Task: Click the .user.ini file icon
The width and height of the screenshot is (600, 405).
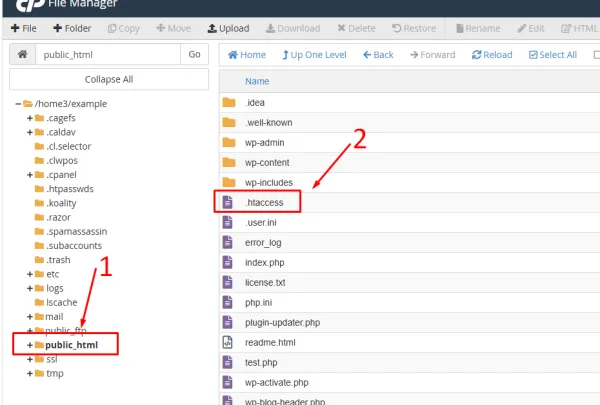Action: (227, 222)
